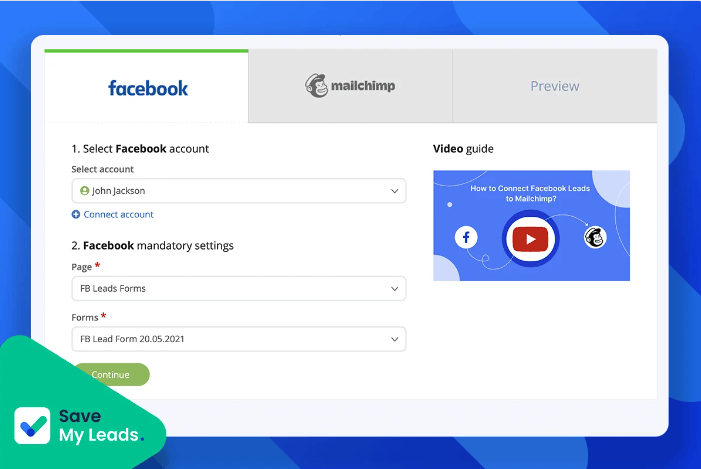Click the '2. Facebook mandatory settings' heading
701x469 pixels.
(152, 245)
